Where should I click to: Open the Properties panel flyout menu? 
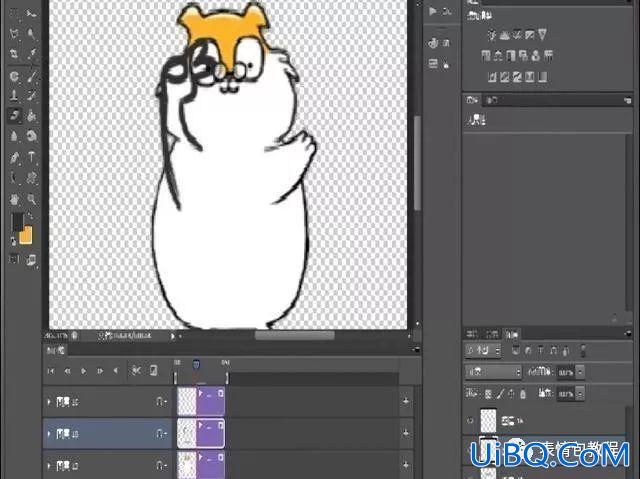tap(628, 100)
